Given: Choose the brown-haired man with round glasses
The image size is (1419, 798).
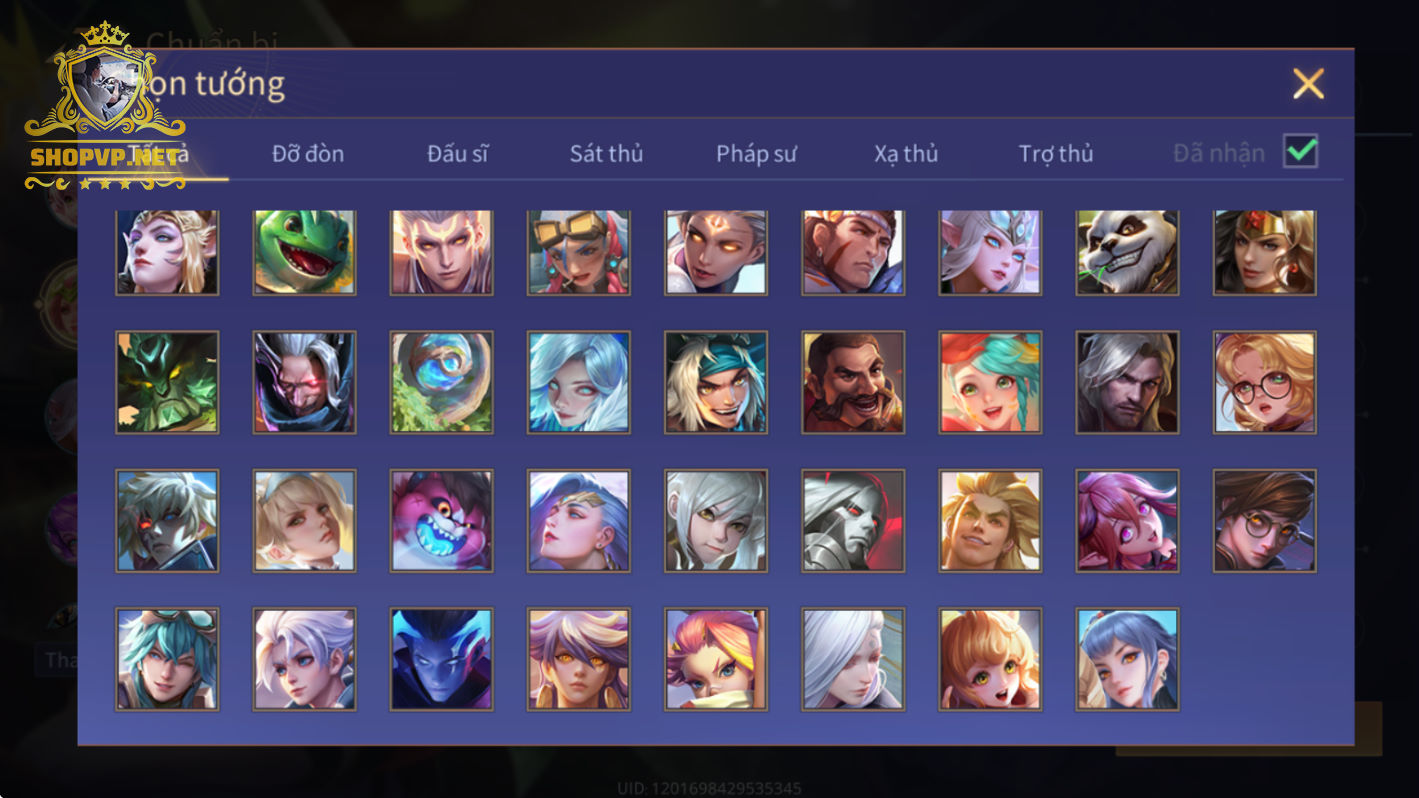Looking at the screenshot, I should (1264, 521).
